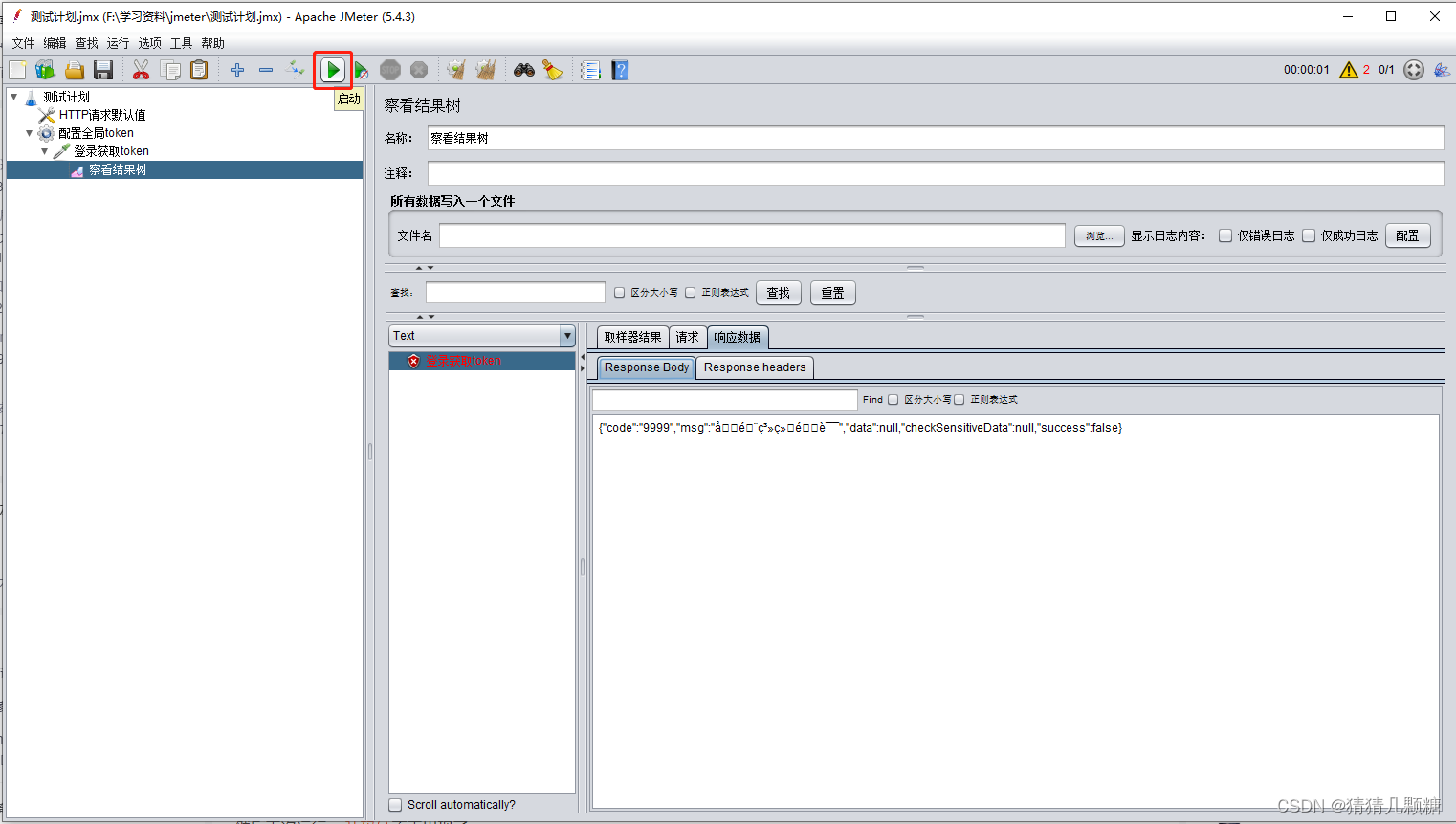1456x824 pixels.
Task: Click the Paste clipboard icon
Action: (x=199, y=70)
